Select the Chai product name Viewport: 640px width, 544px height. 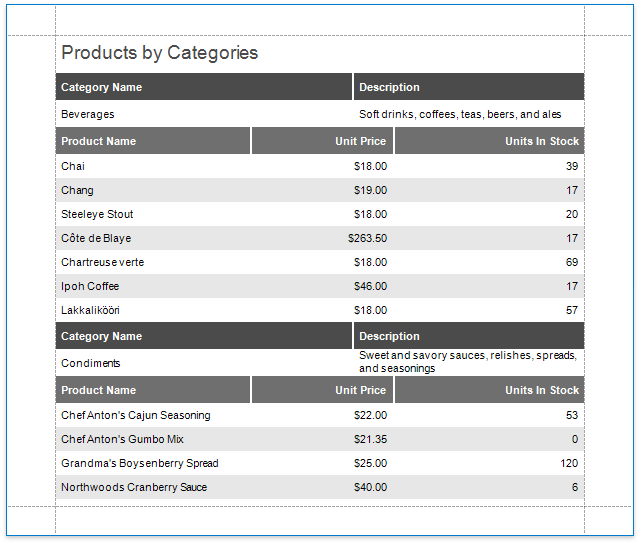[73, 166]
